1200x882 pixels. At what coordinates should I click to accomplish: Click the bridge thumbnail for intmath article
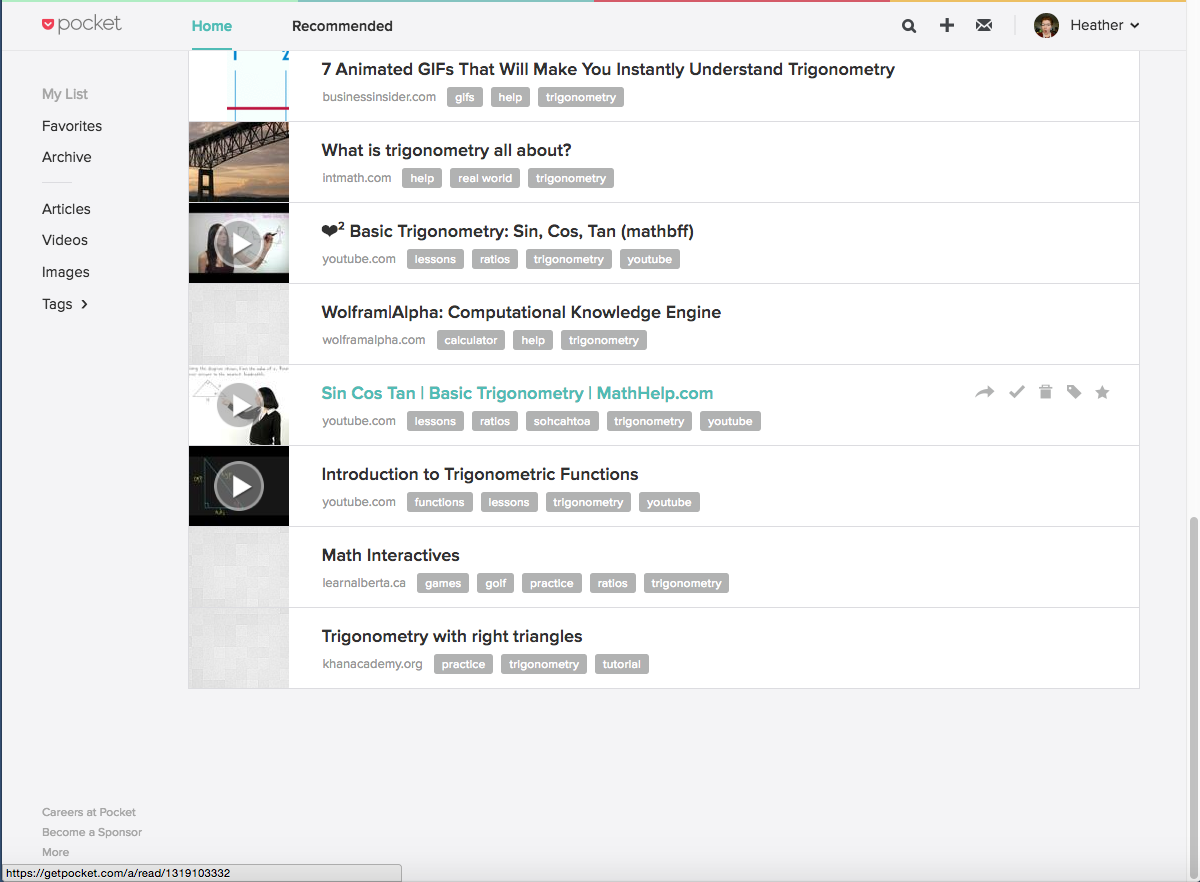click(x=239, y=162)
